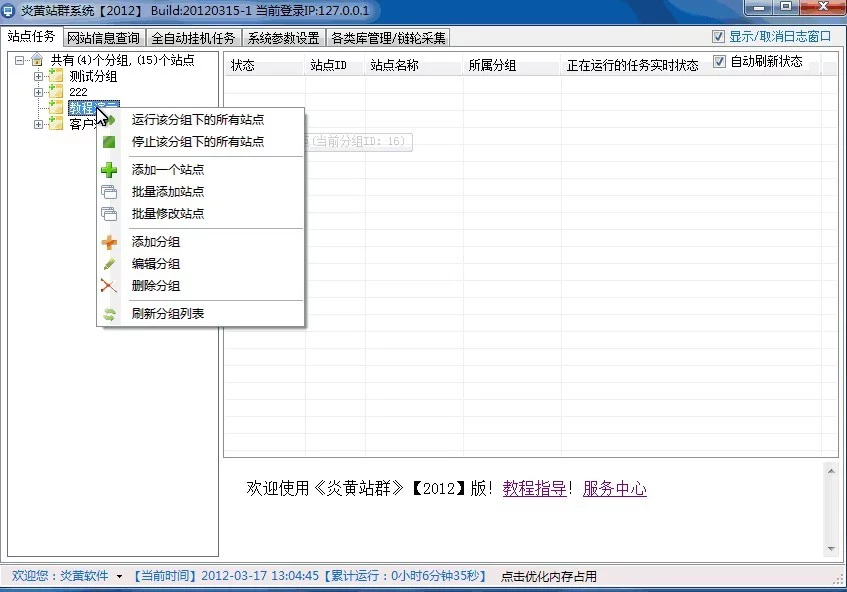The height and width of the screenshot is (592, 847).
Task: Click log panel scrollbar up arrow
Action: click(831, 472)
